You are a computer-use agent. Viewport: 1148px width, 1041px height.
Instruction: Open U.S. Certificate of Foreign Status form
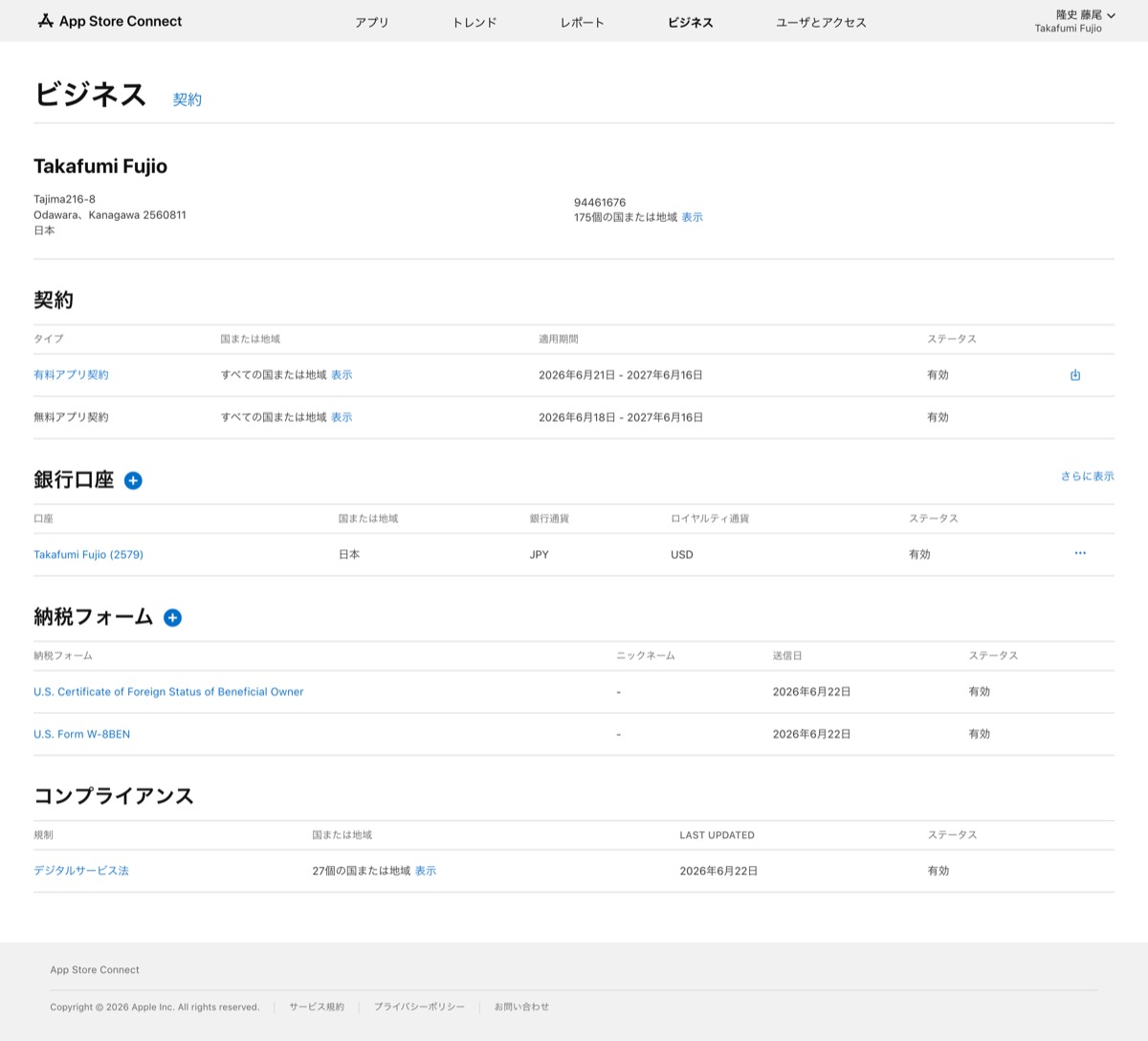point(168,692)
